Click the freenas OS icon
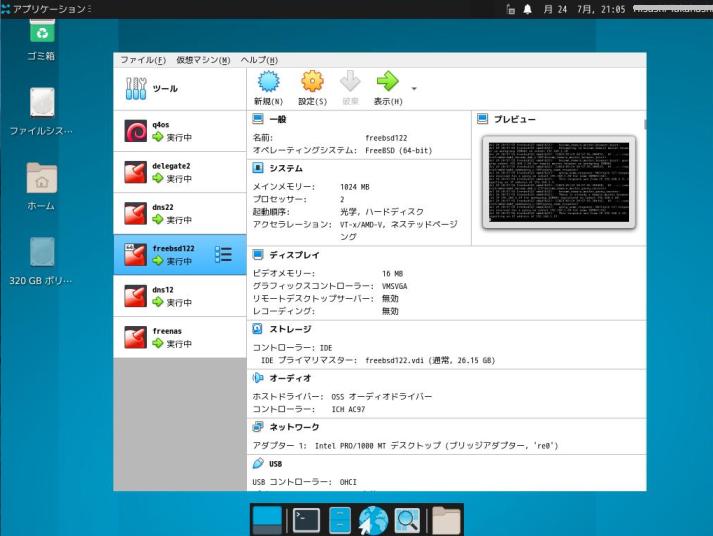Screen dimensions: 713x536 click(136, 337)
